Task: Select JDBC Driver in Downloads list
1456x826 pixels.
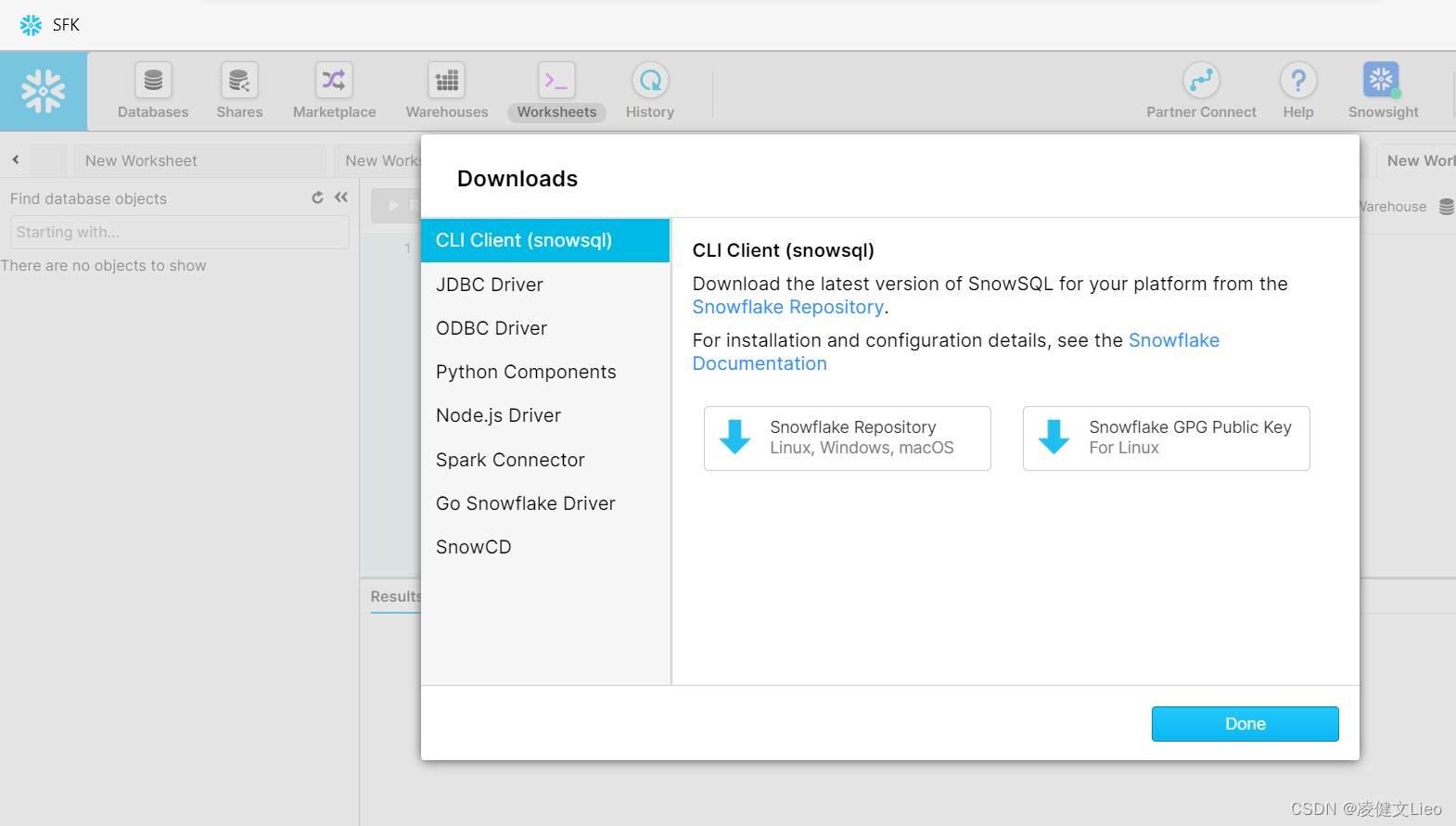Action: (x=545, y=285)
